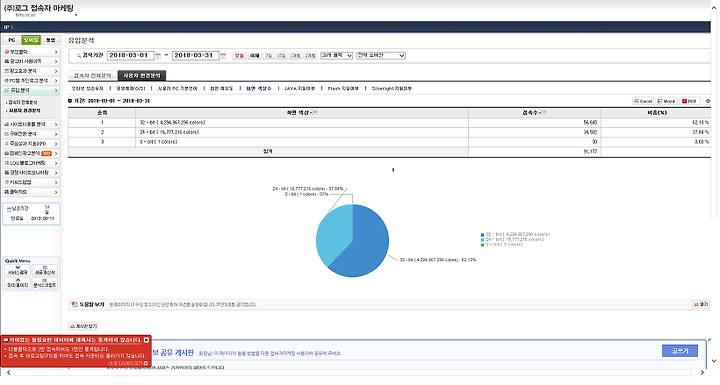Screen dimensions: 720x385
Task: Click the blue 글쓰기 button
Action: pos(680,351)
